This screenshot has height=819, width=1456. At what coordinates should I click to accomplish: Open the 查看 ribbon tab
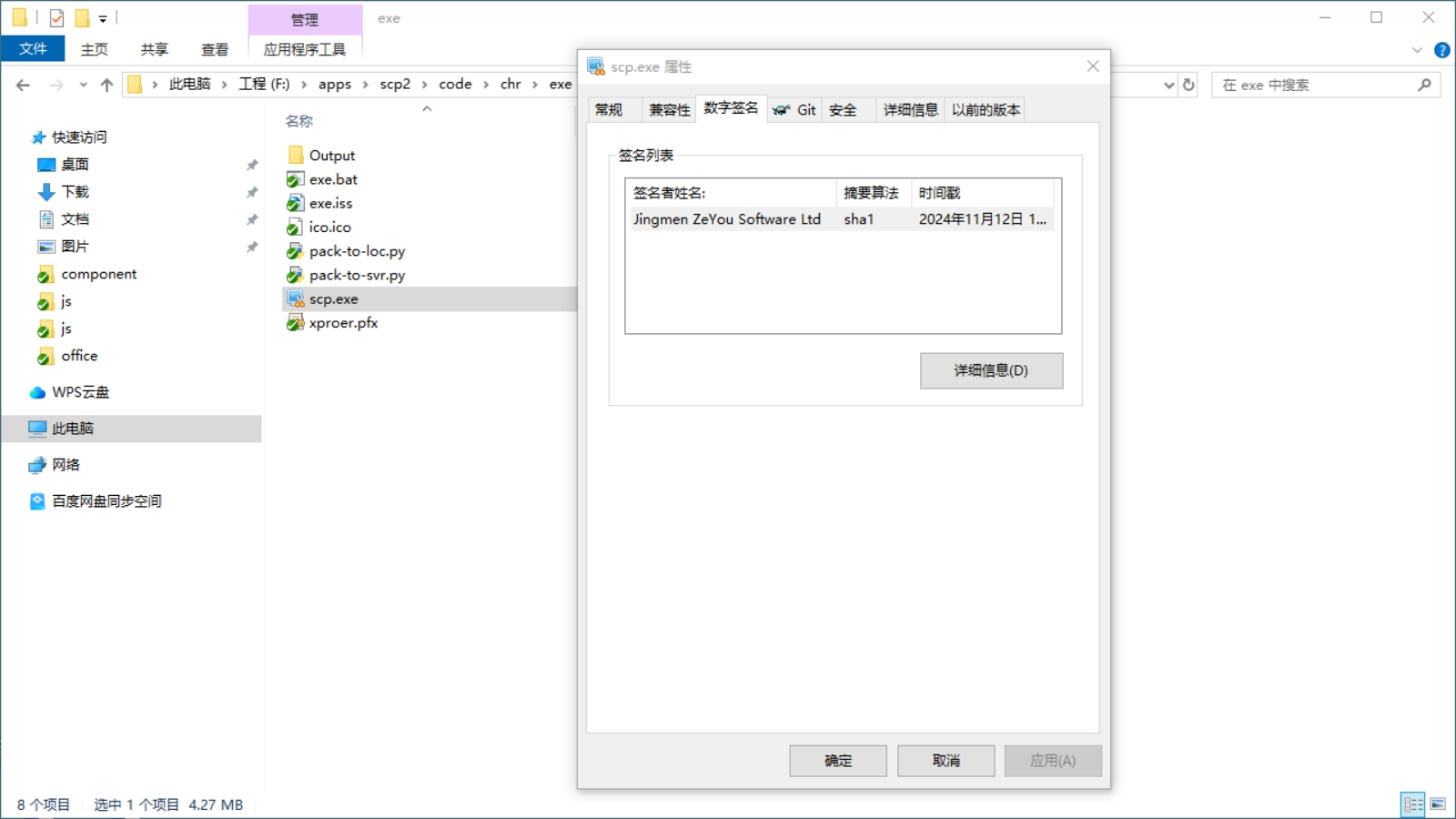coord(215,49)
